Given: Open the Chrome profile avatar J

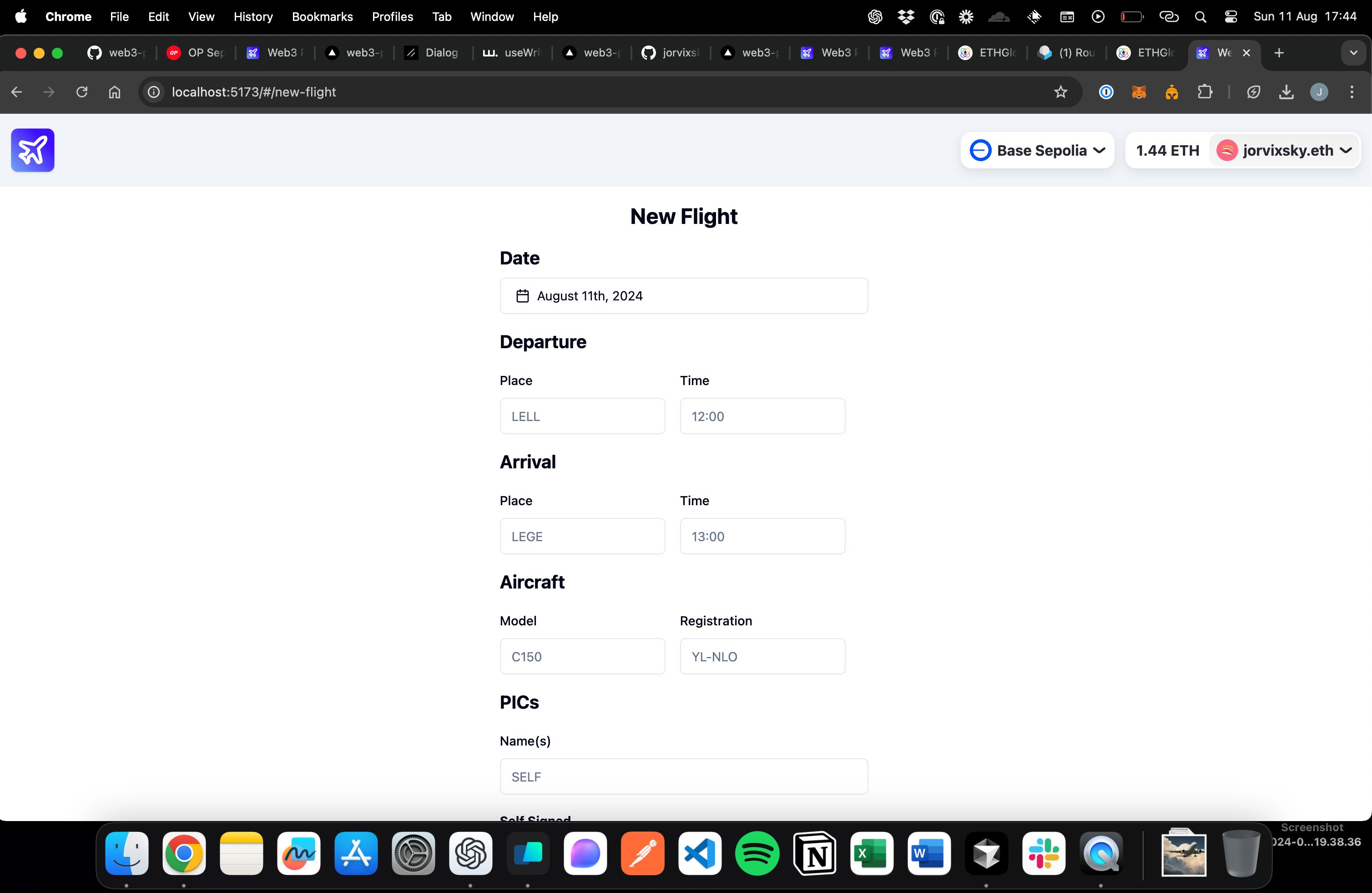Looking at the screenshot, I should point(1319,92).
